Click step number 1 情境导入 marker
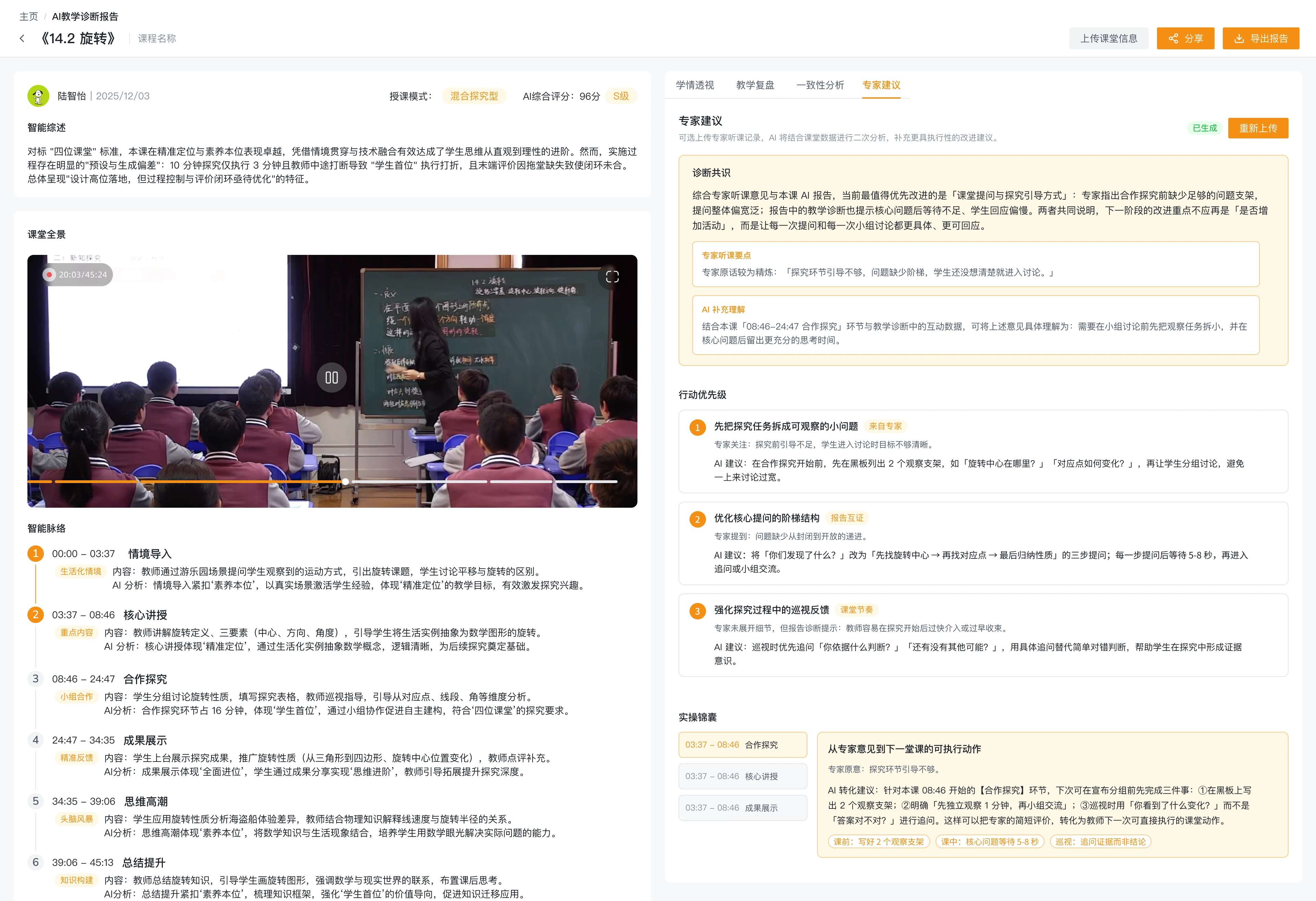 pyautogui.click(x=36, y=554)
